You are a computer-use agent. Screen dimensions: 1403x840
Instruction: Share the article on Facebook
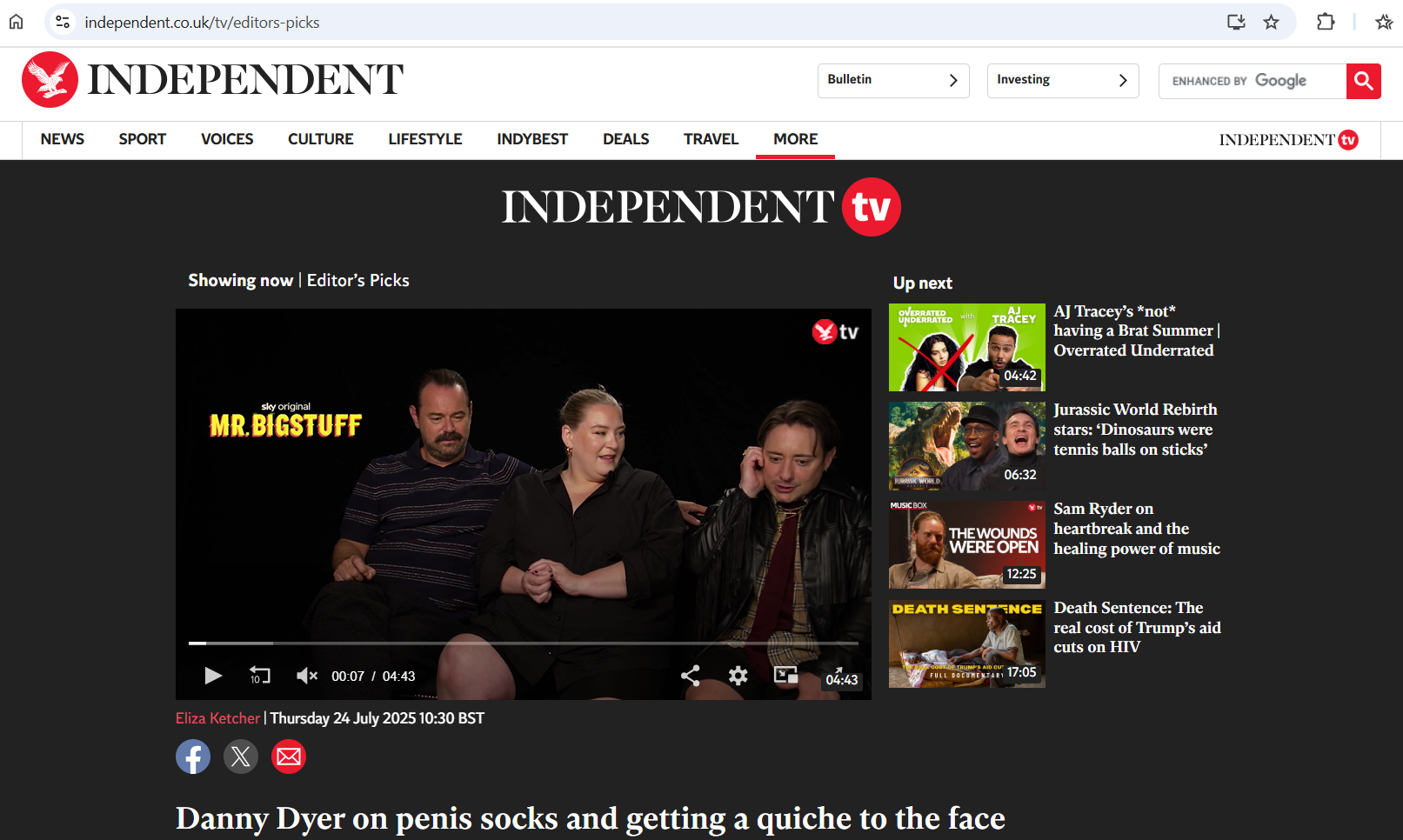pyautogui.click(x=193, y=757)
